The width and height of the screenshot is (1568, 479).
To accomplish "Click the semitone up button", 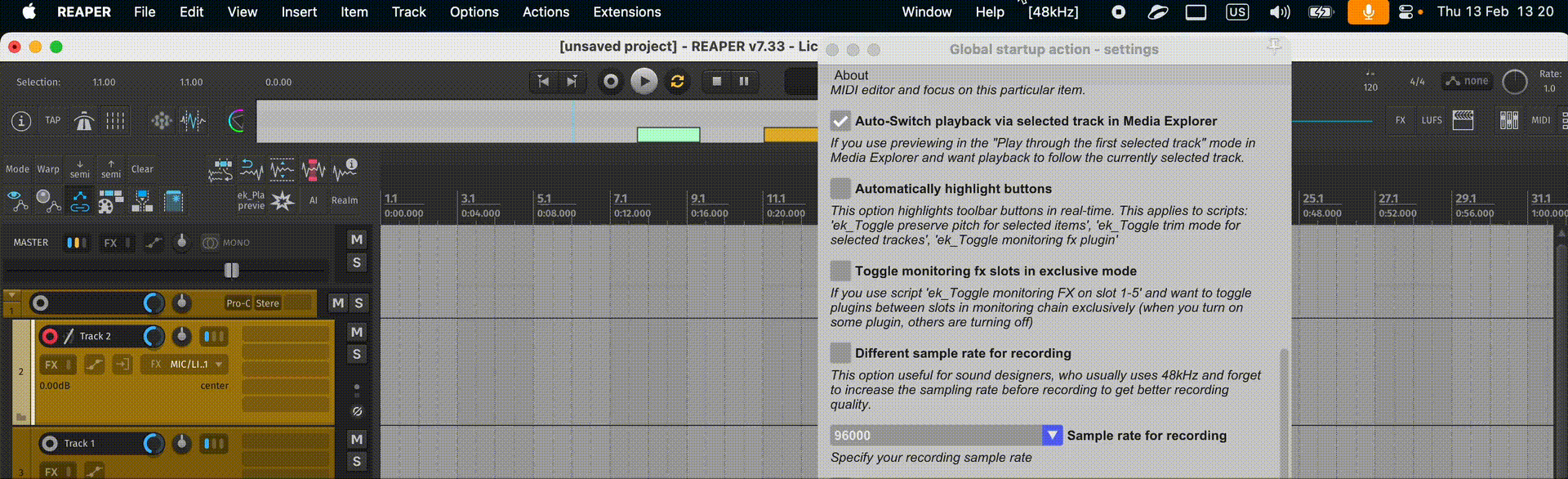I will 111,169.
